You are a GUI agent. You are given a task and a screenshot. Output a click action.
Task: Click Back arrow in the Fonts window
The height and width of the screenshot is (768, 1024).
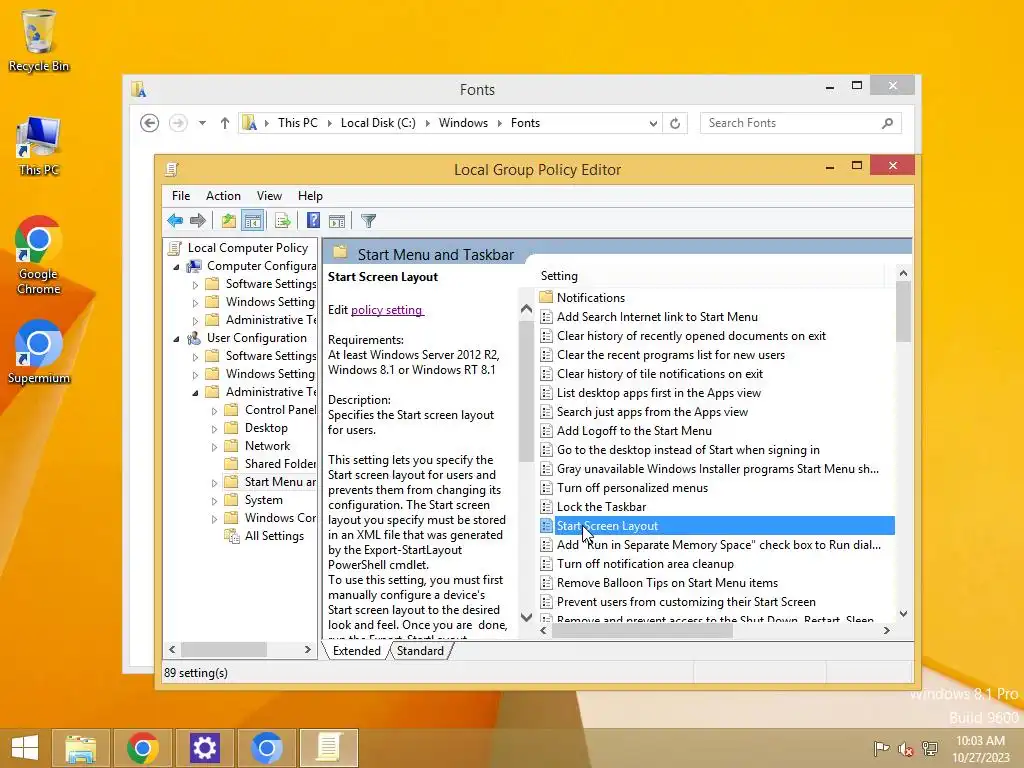pos(150,123)
